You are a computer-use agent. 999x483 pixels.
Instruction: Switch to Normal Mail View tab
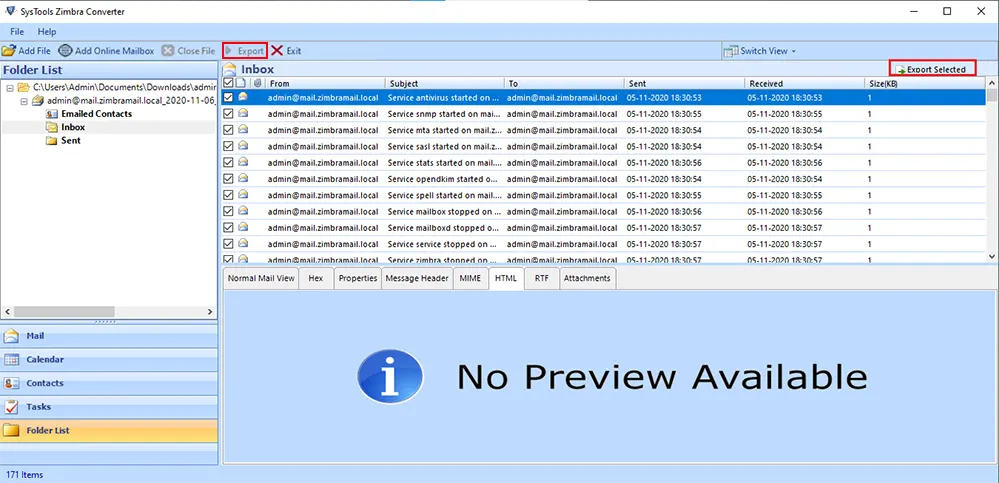261,278
